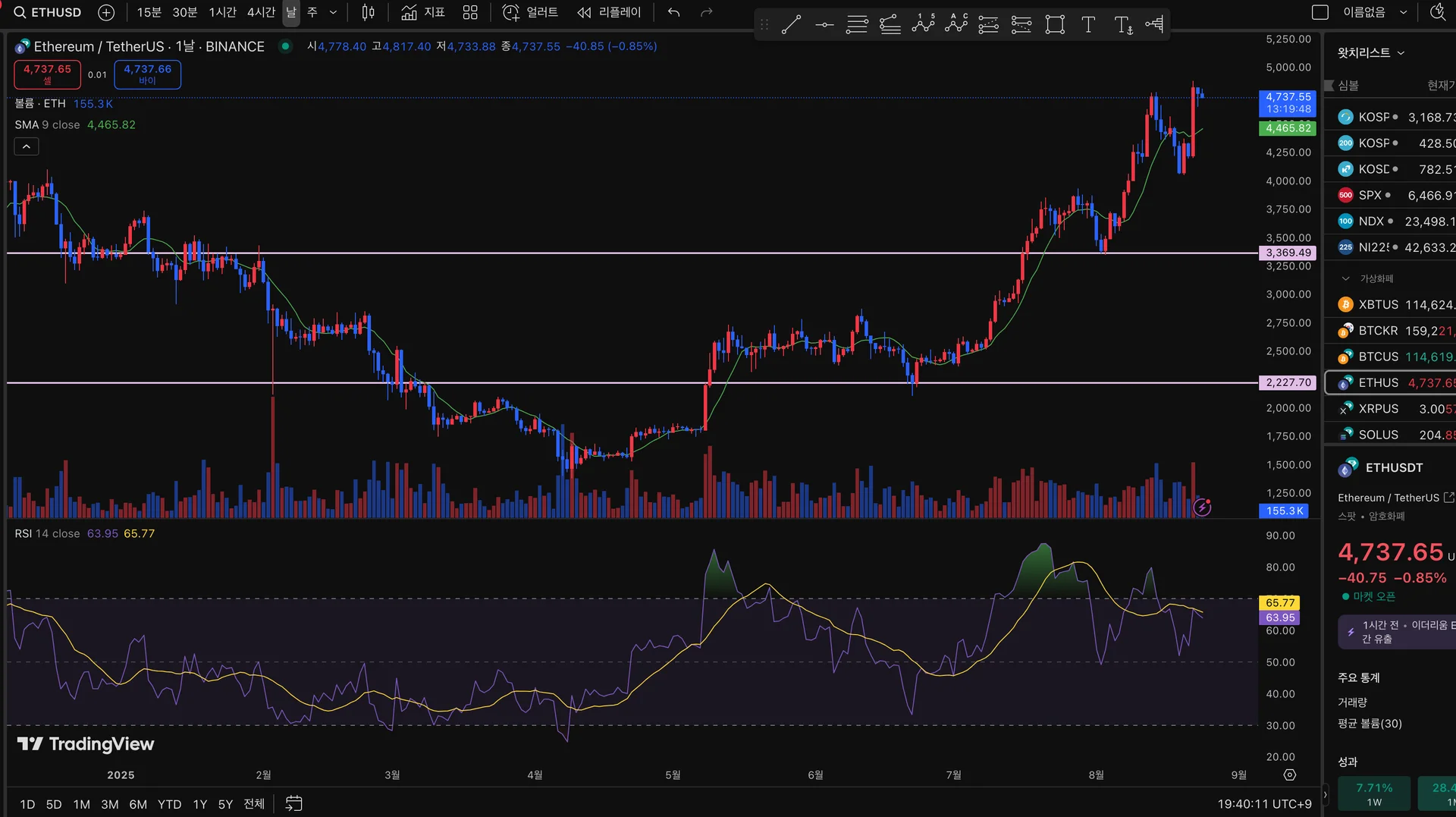Viewport: 1456px width, 817px height.
Task: Open the quick search lightning icon
Action: pyautogui.click(x=1437, y=12)
